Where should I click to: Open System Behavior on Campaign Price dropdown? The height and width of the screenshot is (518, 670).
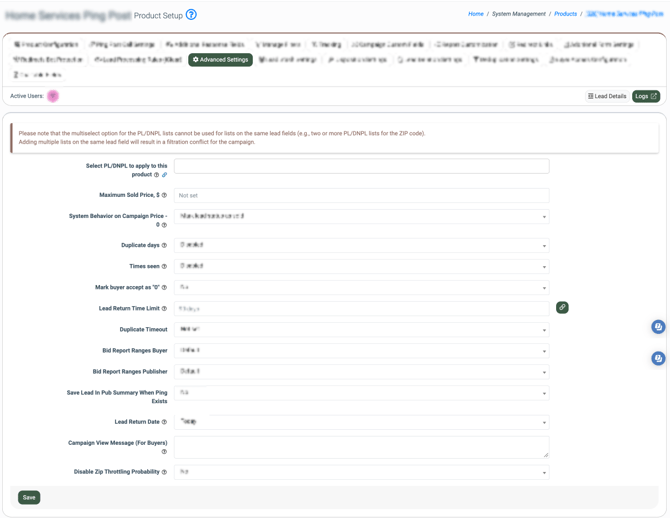click(361, 216)
